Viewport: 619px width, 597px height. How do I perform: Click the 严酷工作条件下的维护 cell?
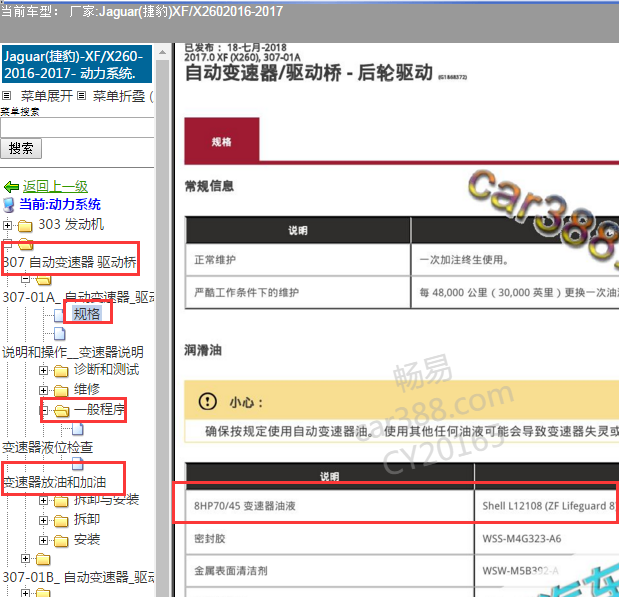coord(298,292)
